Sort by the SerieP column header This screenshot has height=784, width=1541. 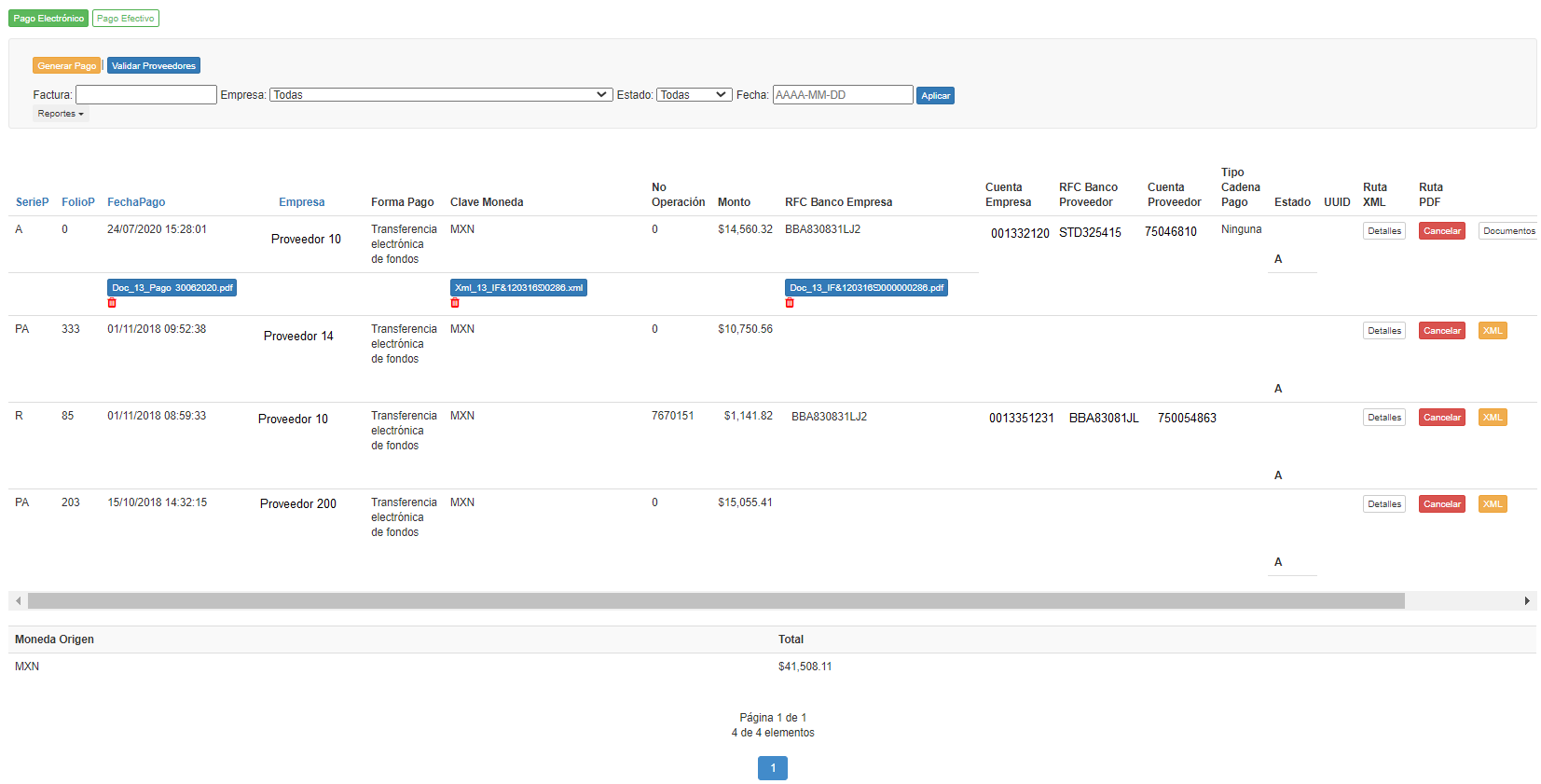[33, 202]
